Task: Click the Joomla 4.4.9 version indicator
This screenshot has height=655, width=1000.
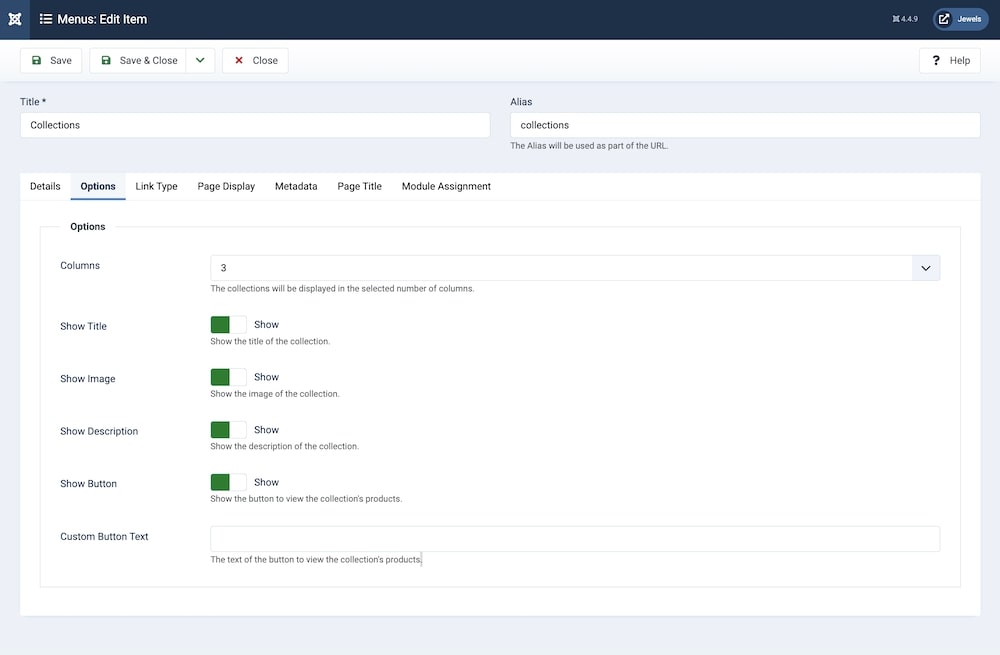Action: click(905, 19)
